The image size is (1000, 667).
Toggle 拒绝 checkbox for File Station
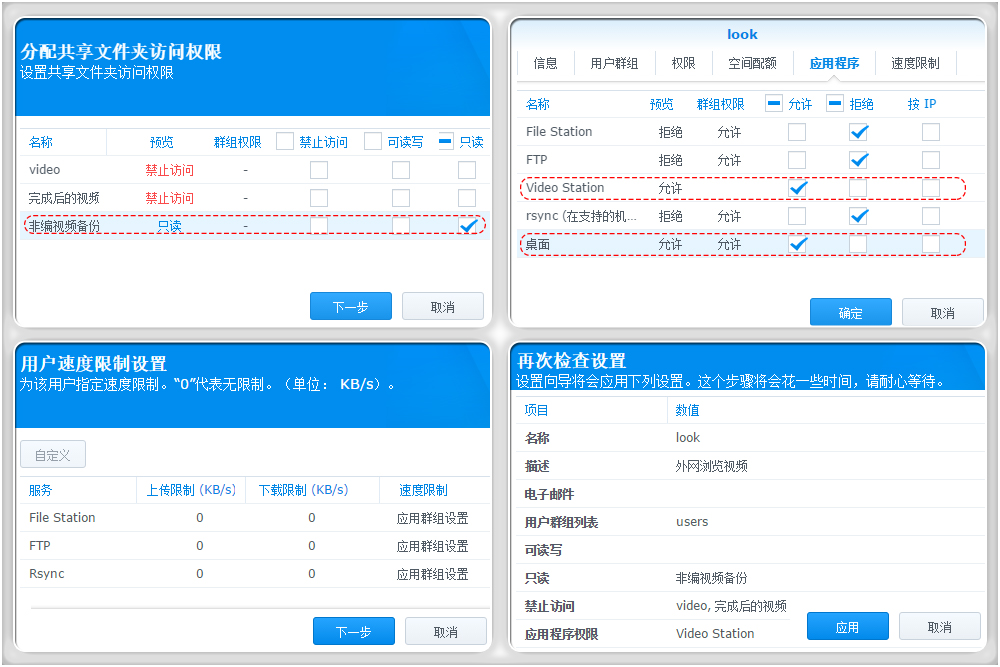point(857,131)
